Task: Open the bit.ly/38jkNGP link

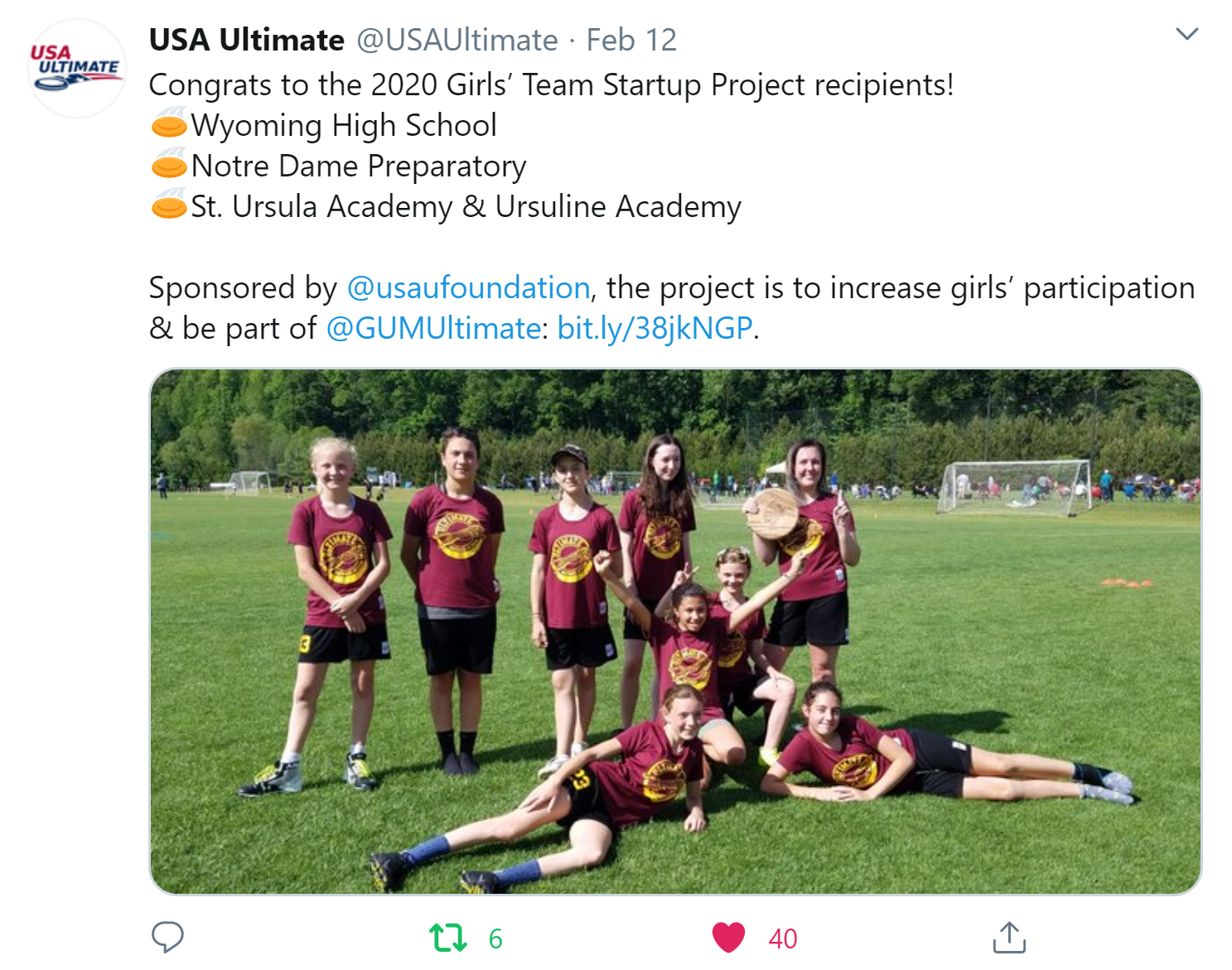Action: coord(655,328)
